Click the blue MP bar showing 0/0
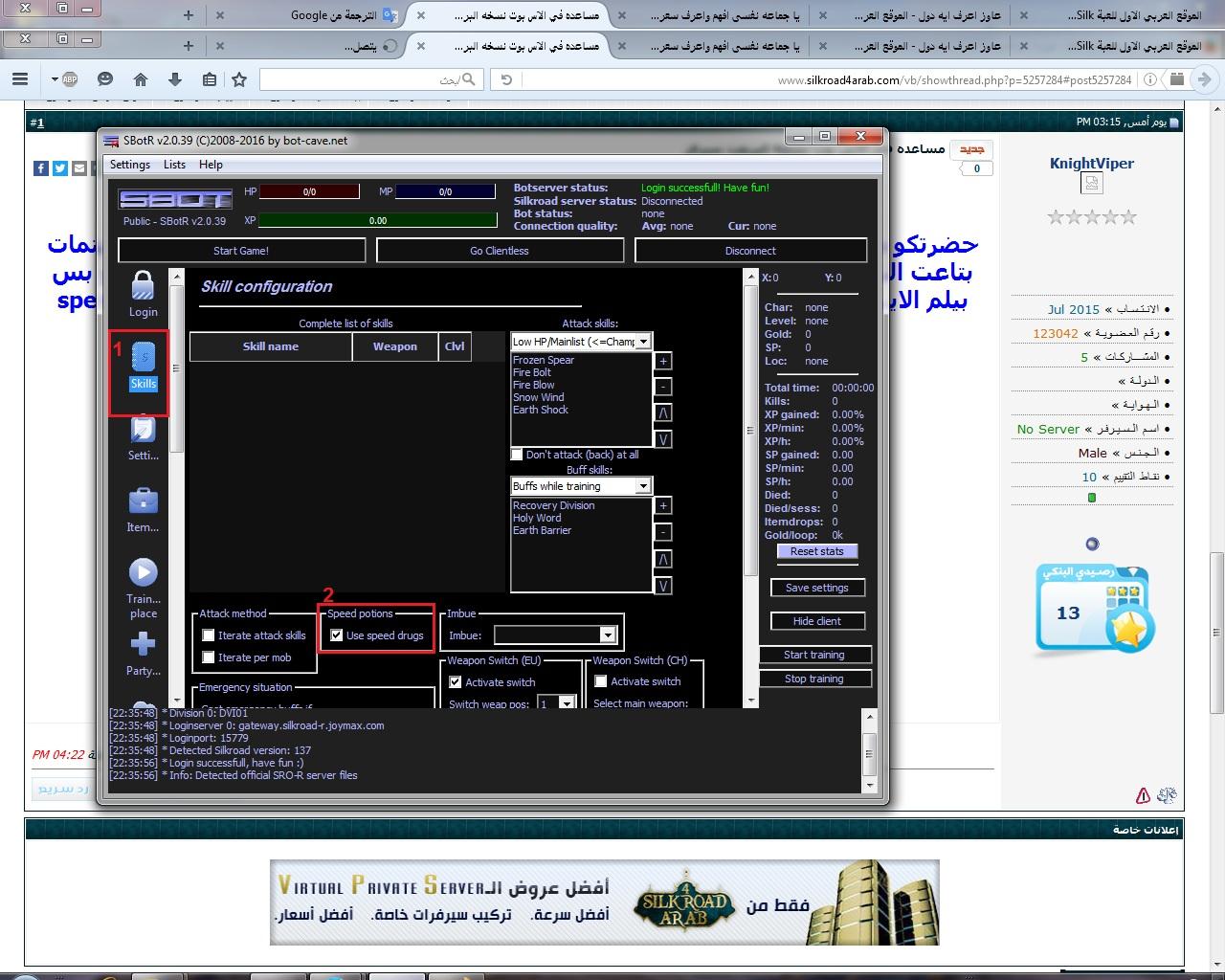The image size is (1225, 980). coord(445,191)
